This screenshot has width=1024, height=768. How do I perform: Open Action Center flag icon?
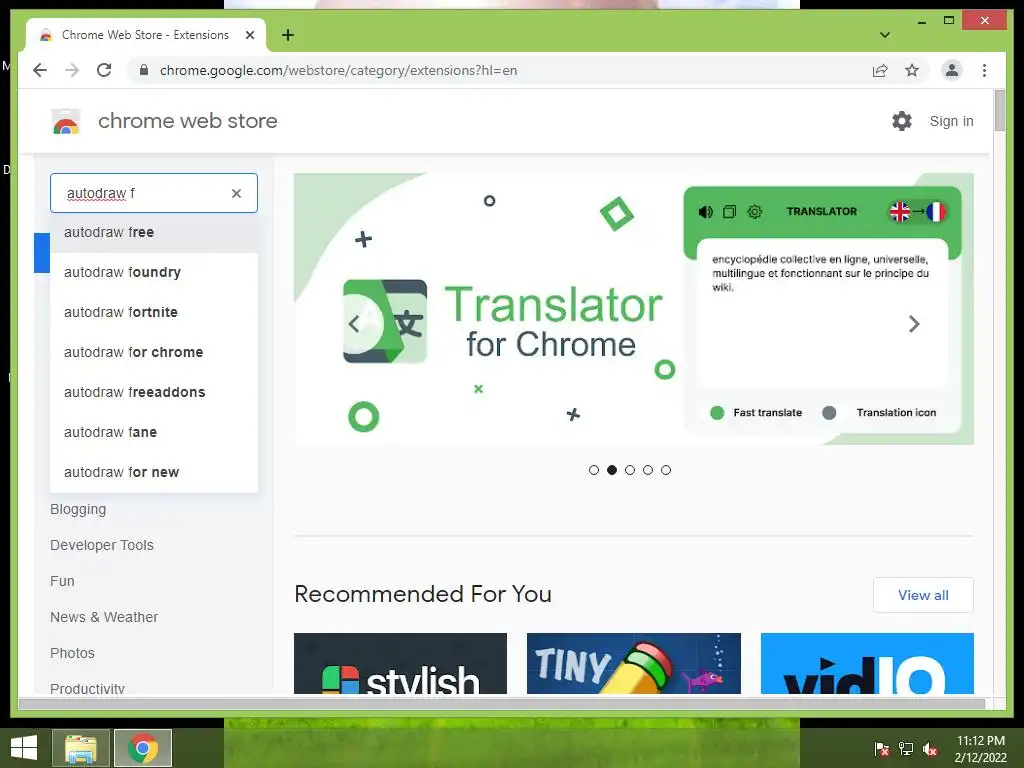(x=882, y=749)
